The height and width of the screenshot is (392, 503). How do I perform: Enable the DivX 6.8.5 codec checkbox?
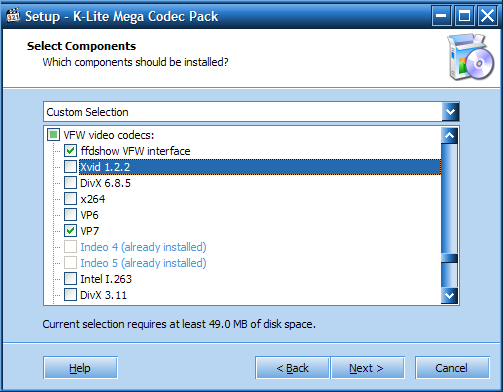coord(70,183)
